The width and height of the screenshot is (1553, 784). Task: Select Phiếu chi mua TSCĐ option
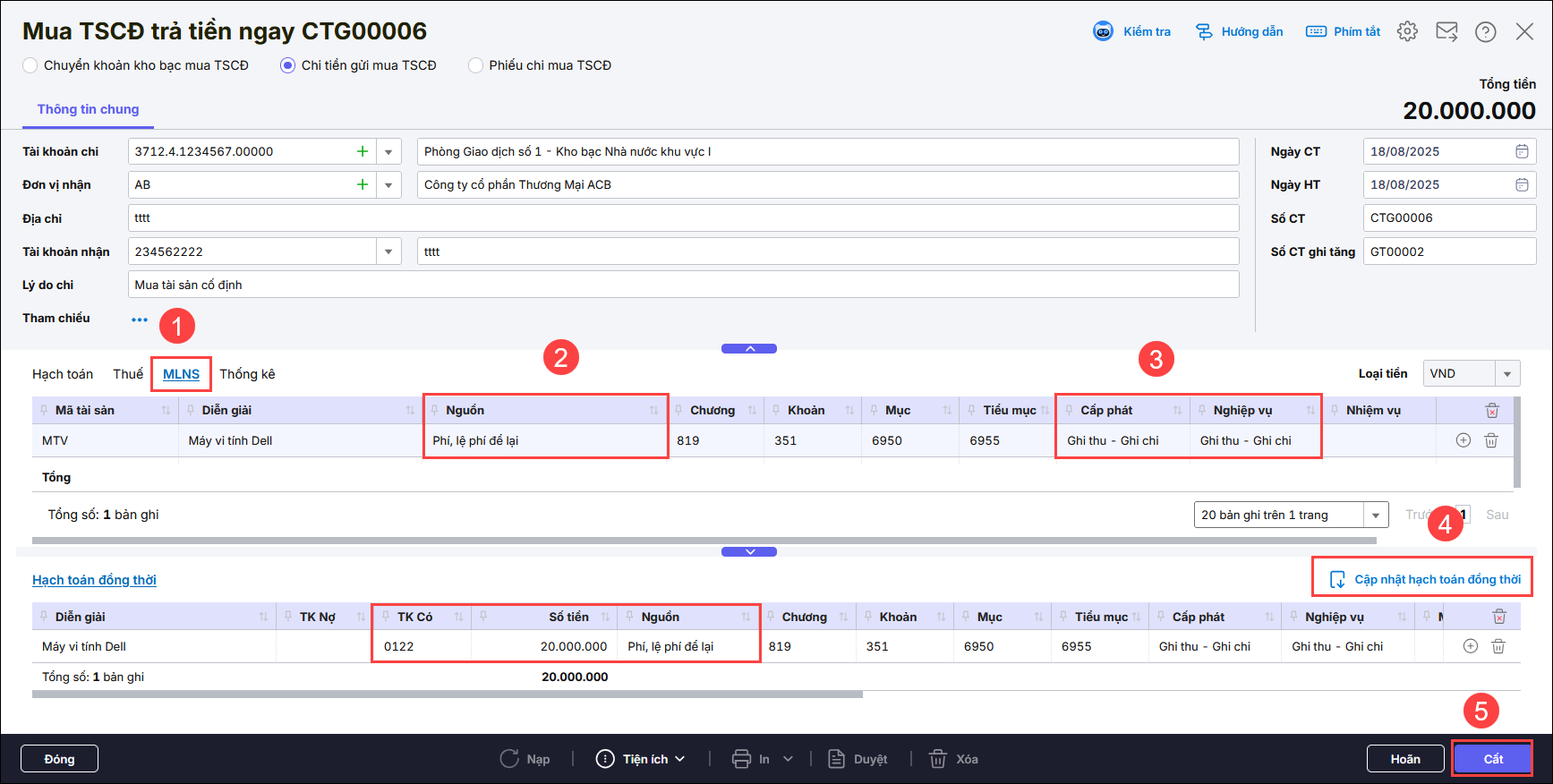[475, 65]
